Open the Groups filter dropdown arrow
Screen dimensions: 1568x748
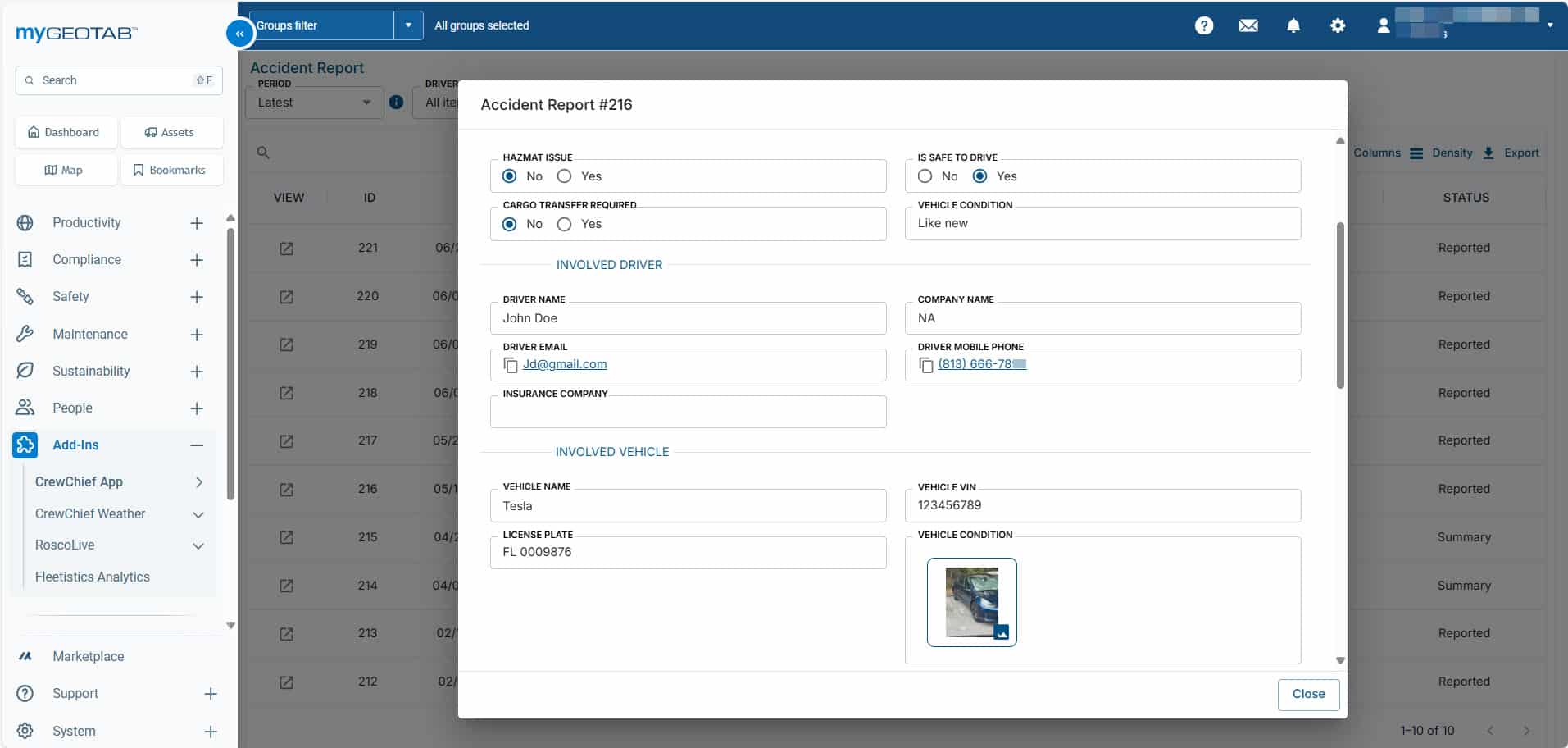click(x=408, y=25)
